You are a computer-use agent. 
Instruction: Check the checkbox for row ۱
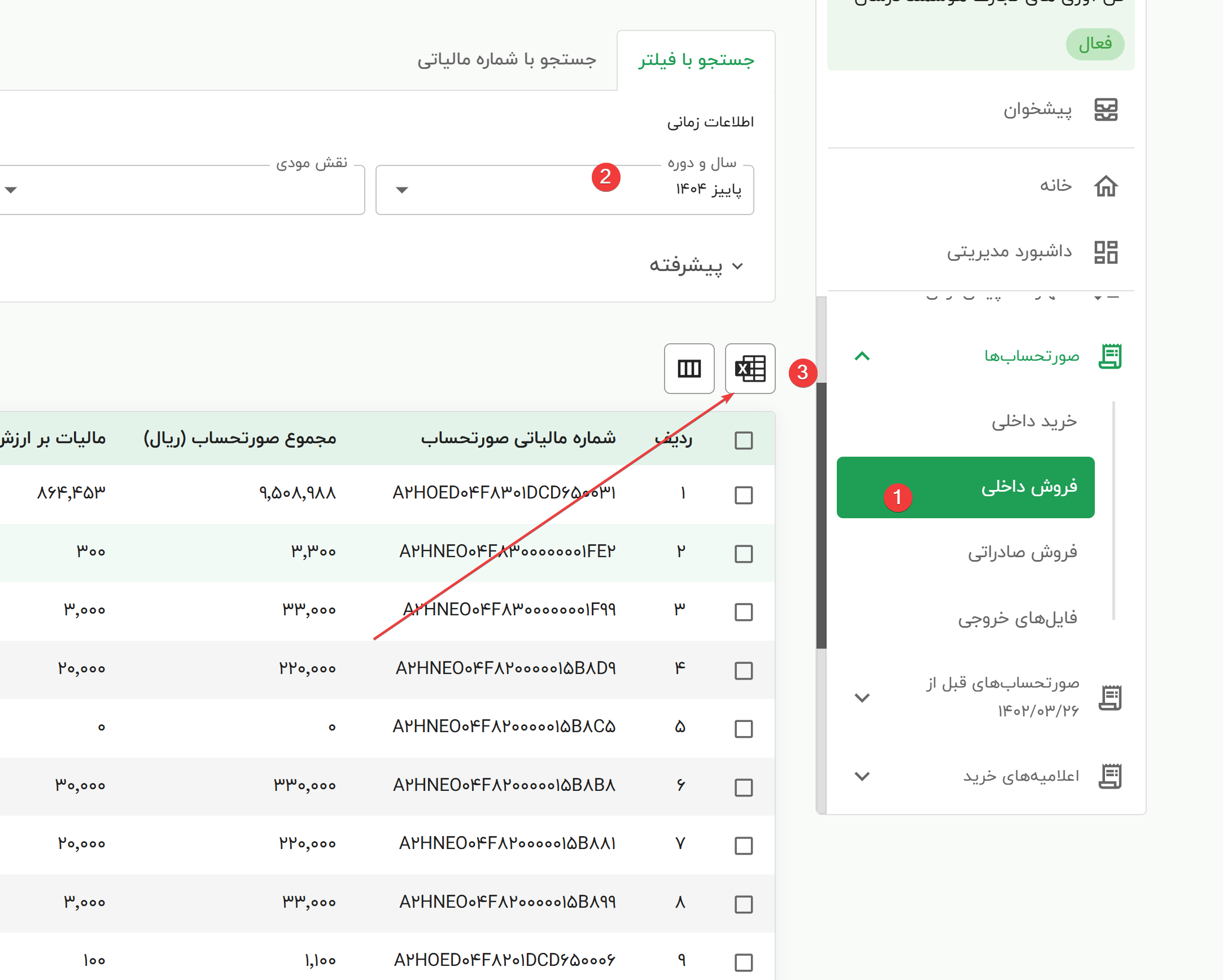[743, 495]
